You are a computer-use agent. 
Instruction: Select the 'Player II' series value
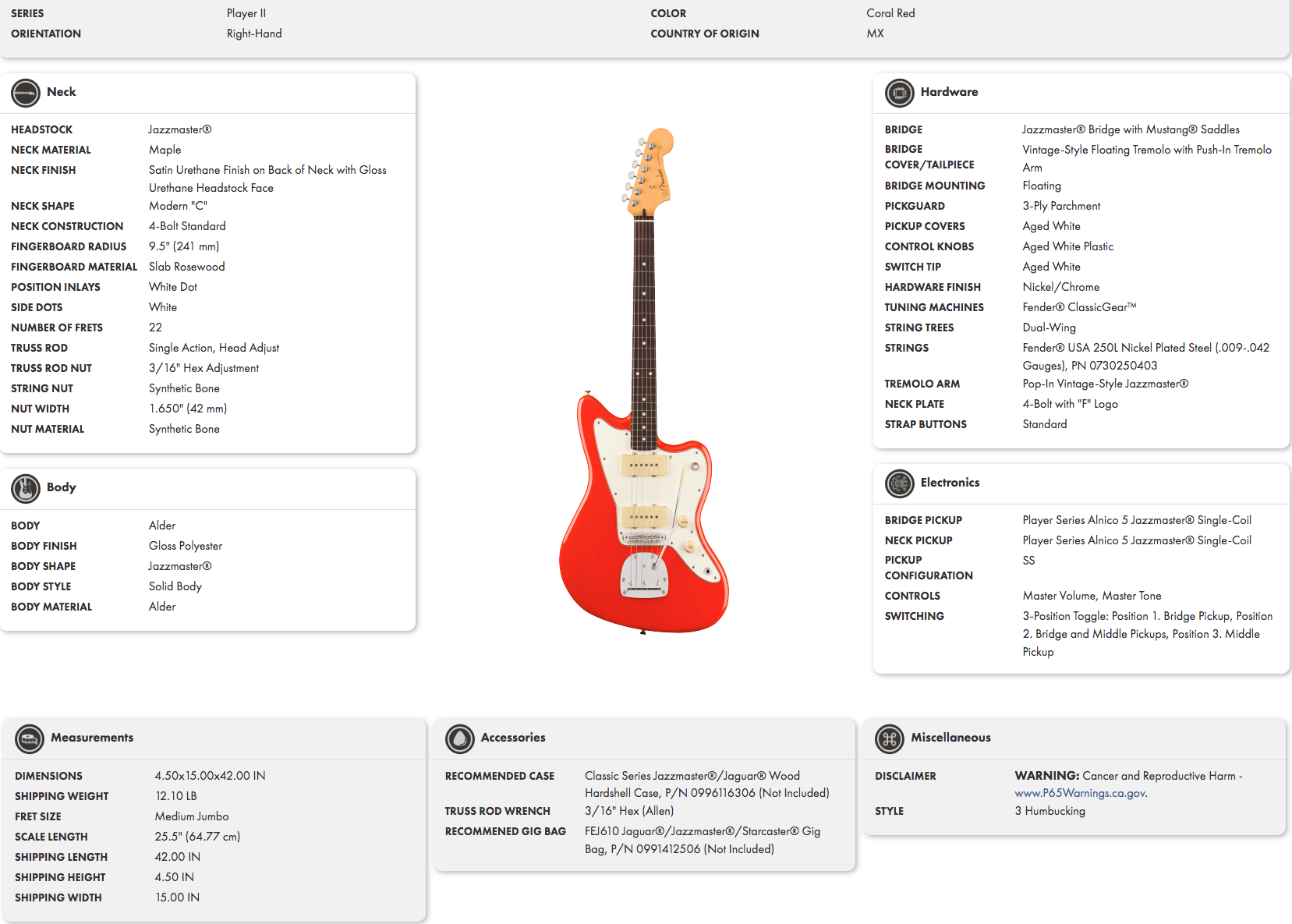pyautogui.click(x=246, y=13)
